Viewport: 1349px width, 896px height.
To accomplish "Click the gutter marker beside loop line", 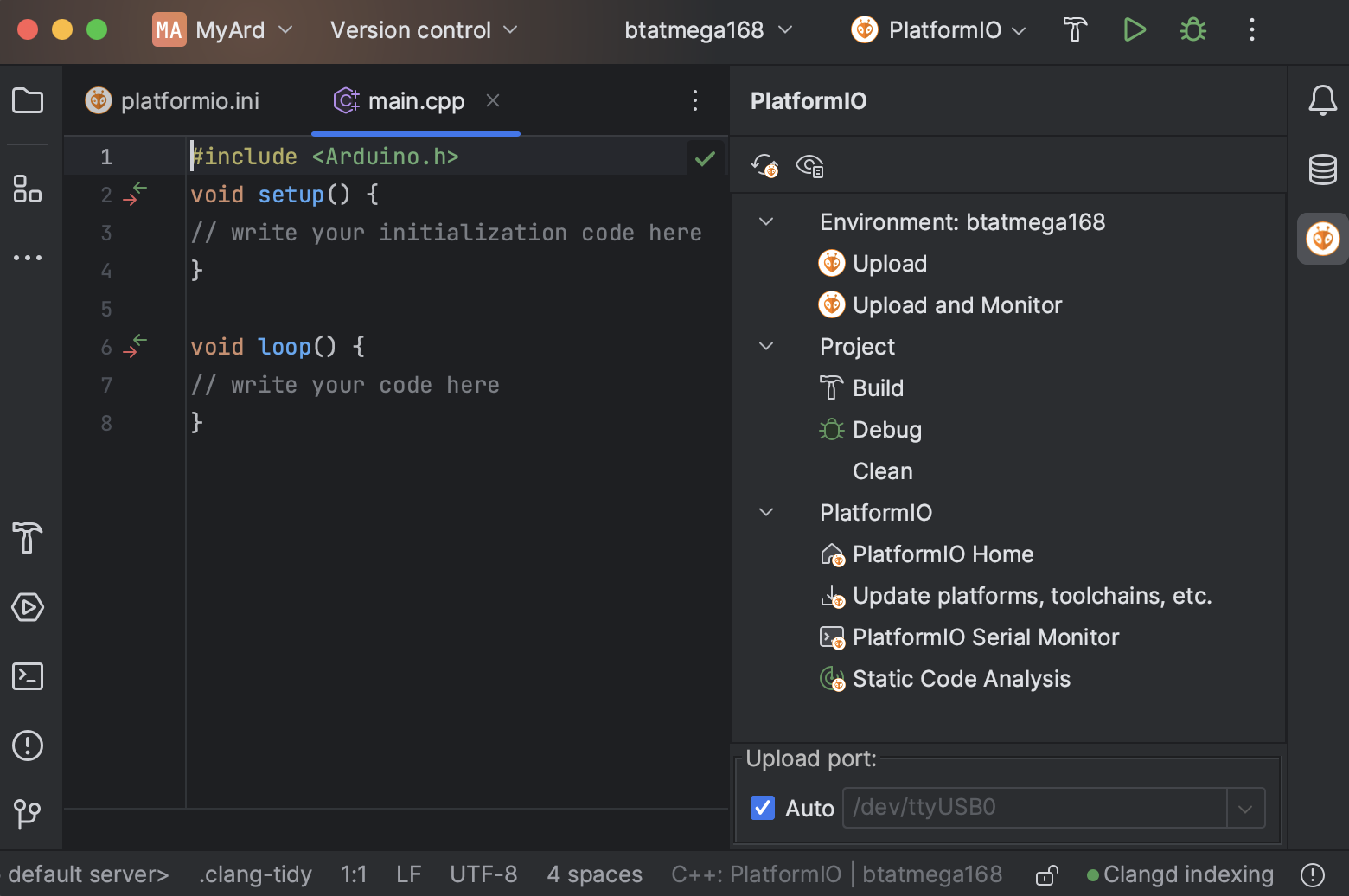I will coord(135,347).
